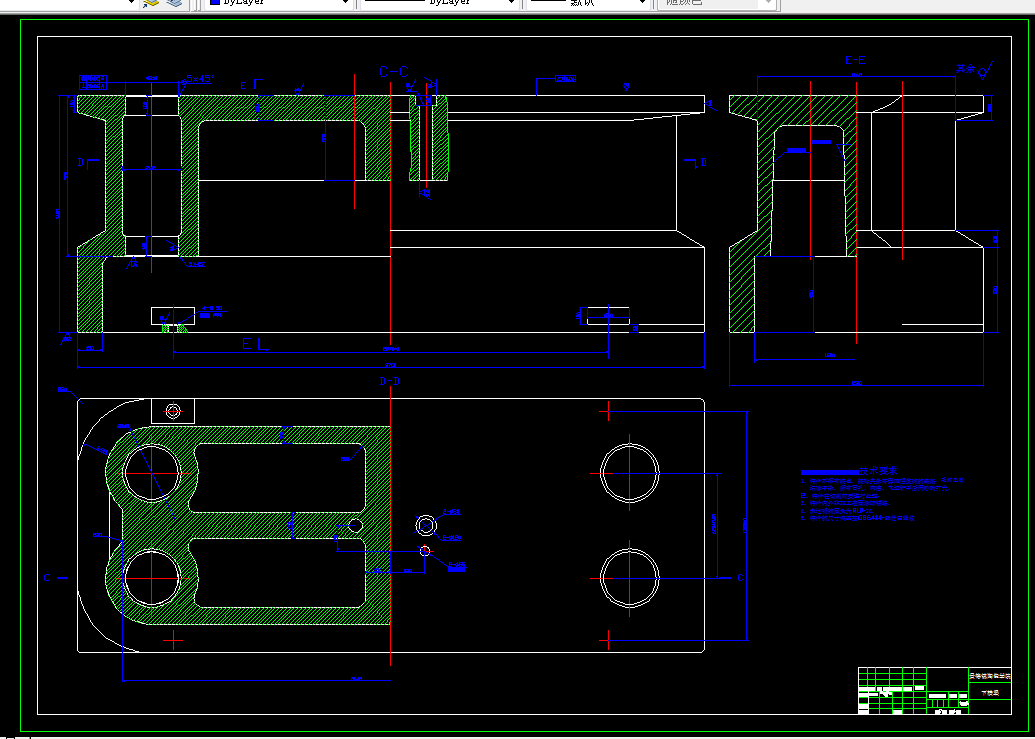The image size is (1035, 739).
Task: Open the 默认 lineweight dropdown
Action: pos(587,3)
